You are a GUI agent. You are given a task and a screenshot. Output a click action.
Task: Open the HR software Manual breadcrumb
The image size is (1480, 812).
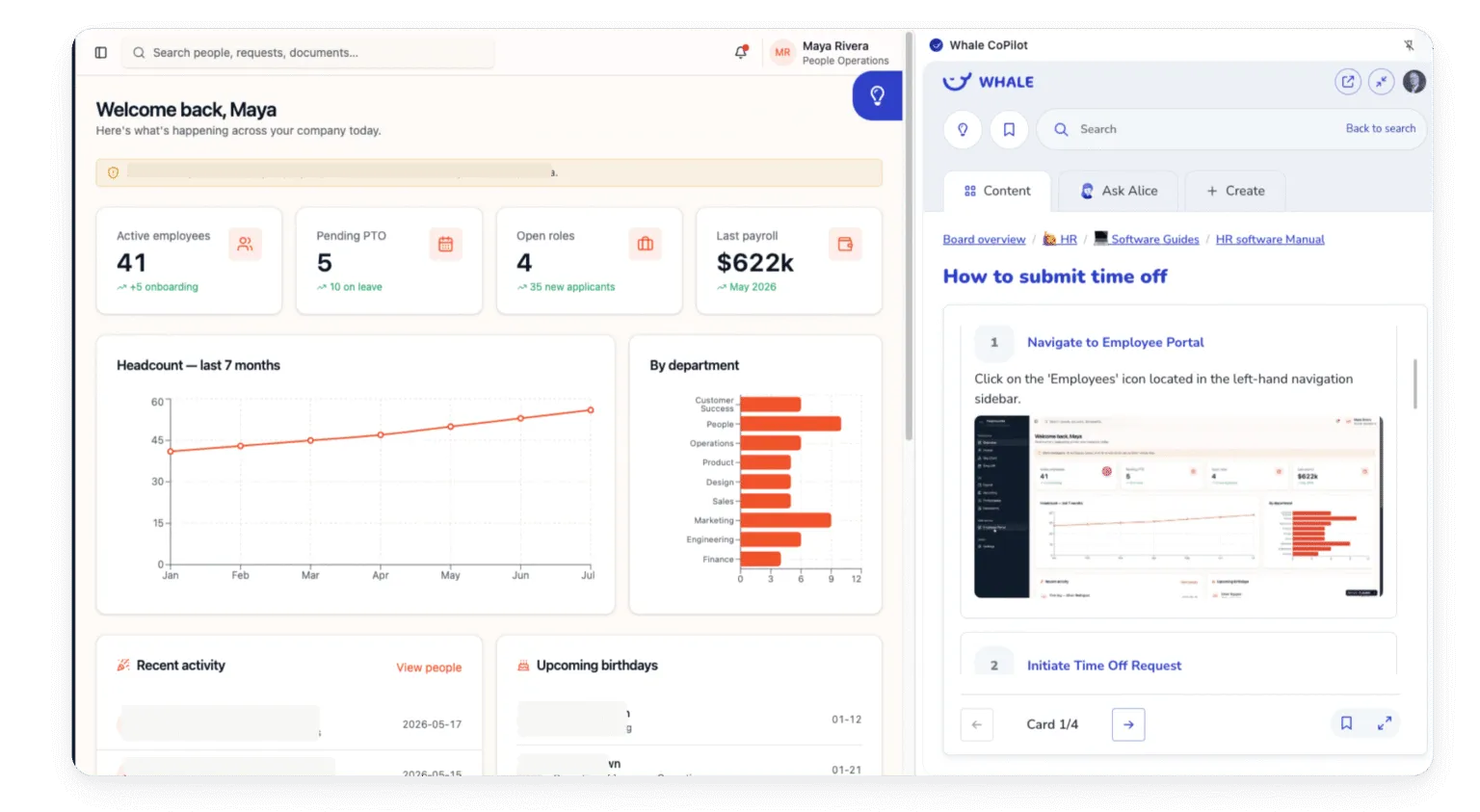(1270, 240)
